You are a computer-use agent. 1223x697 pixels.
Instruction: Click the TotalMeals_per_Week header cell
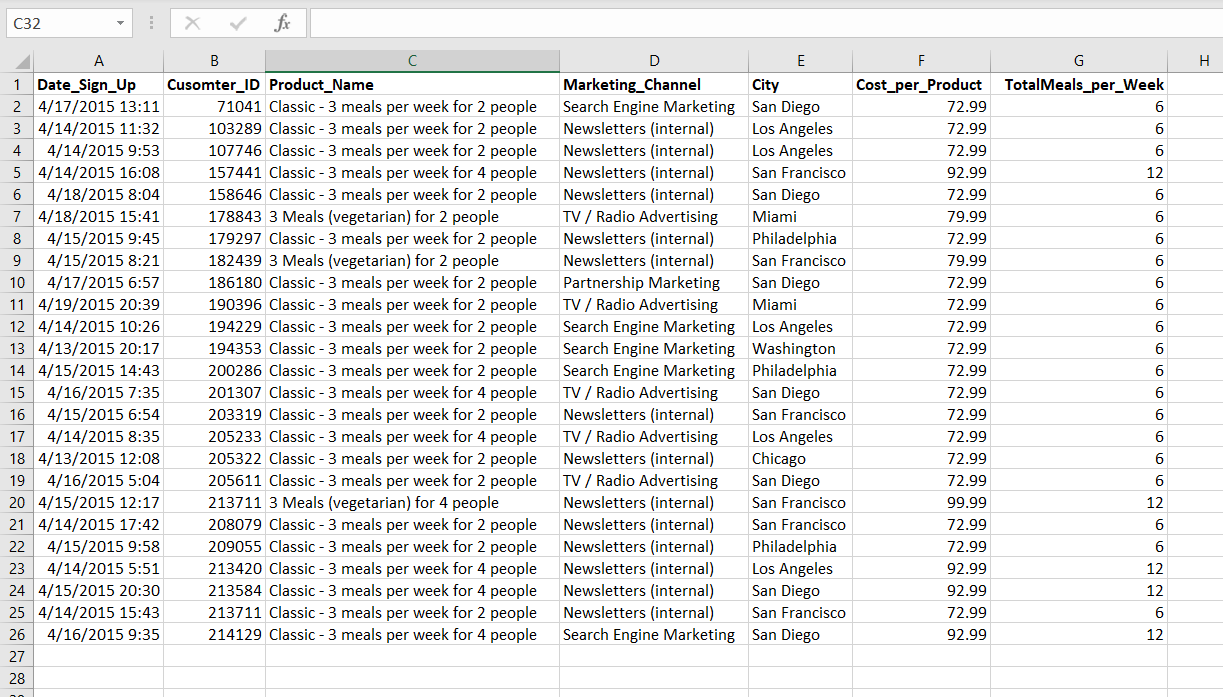click(1078, 85)
